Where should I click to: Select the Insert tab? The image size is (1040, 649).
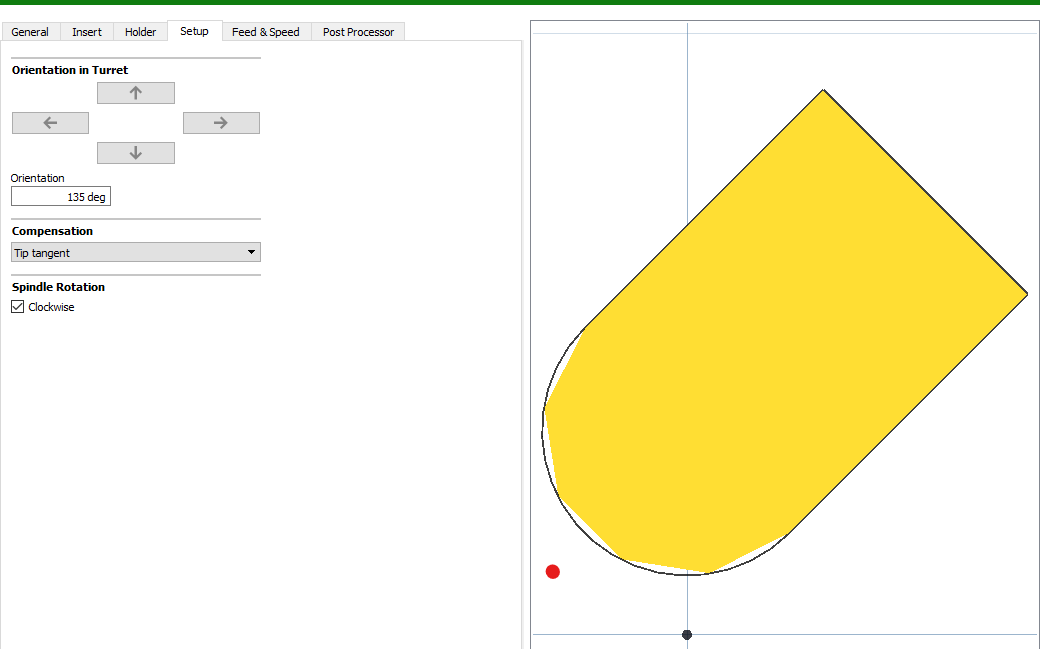[86, 31]
